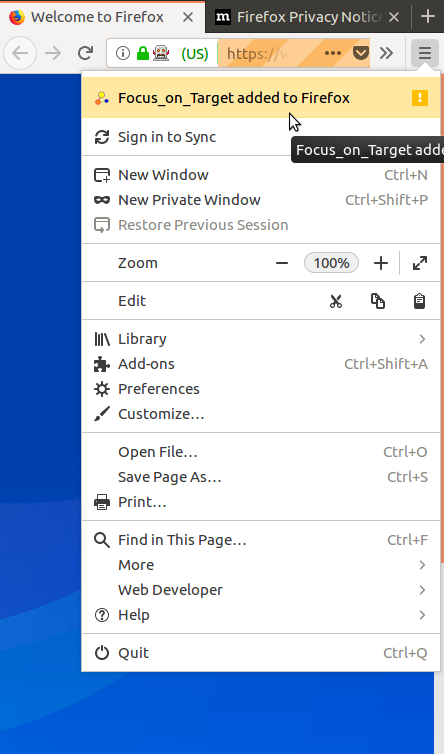The image size is (444, 754).
Task: Zoom out with the minus button
Action: coord(282,263)
